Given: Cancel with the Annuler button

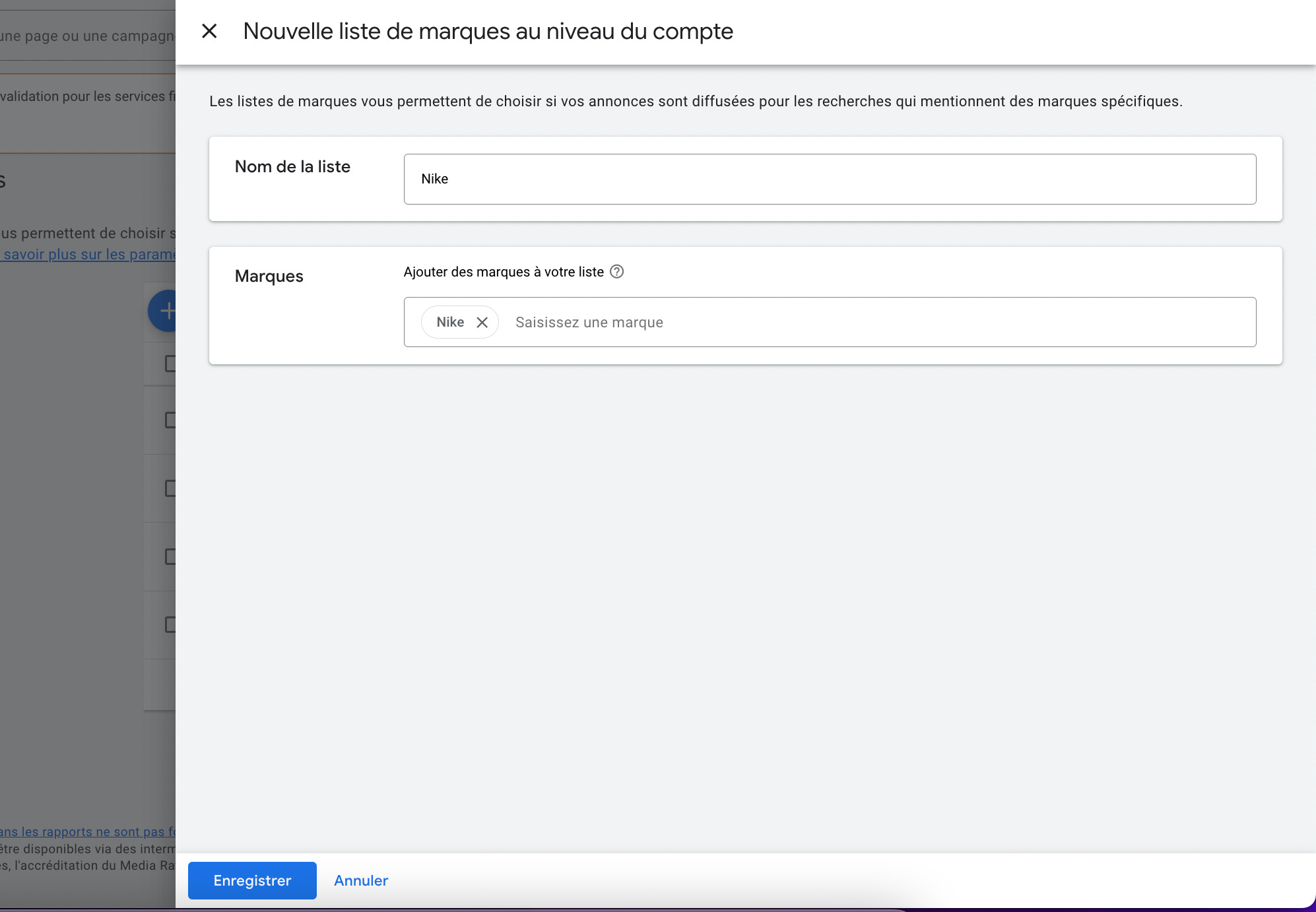Looking at the screenshot, I should tap(361, 880).
